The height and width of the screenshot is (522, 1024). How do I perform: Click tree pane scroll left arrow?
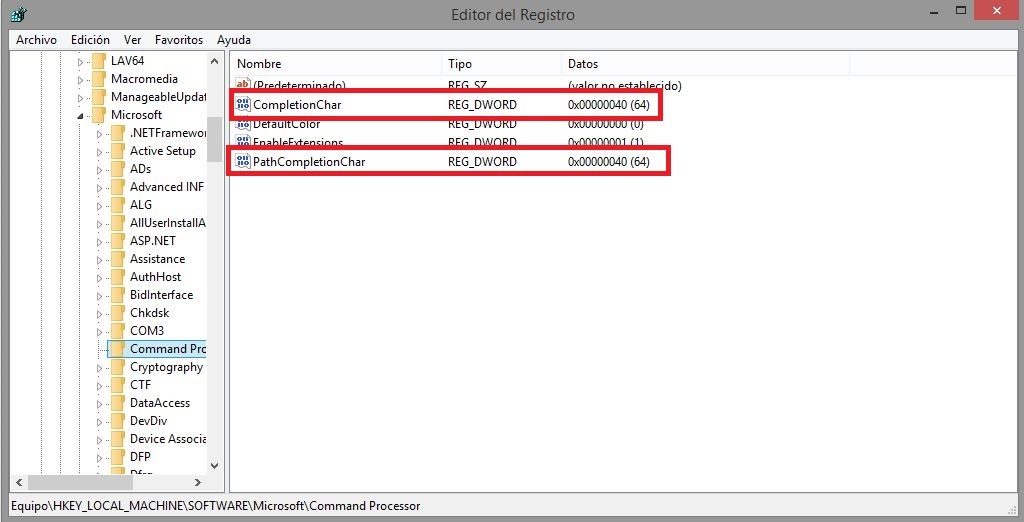coord(19,482)
